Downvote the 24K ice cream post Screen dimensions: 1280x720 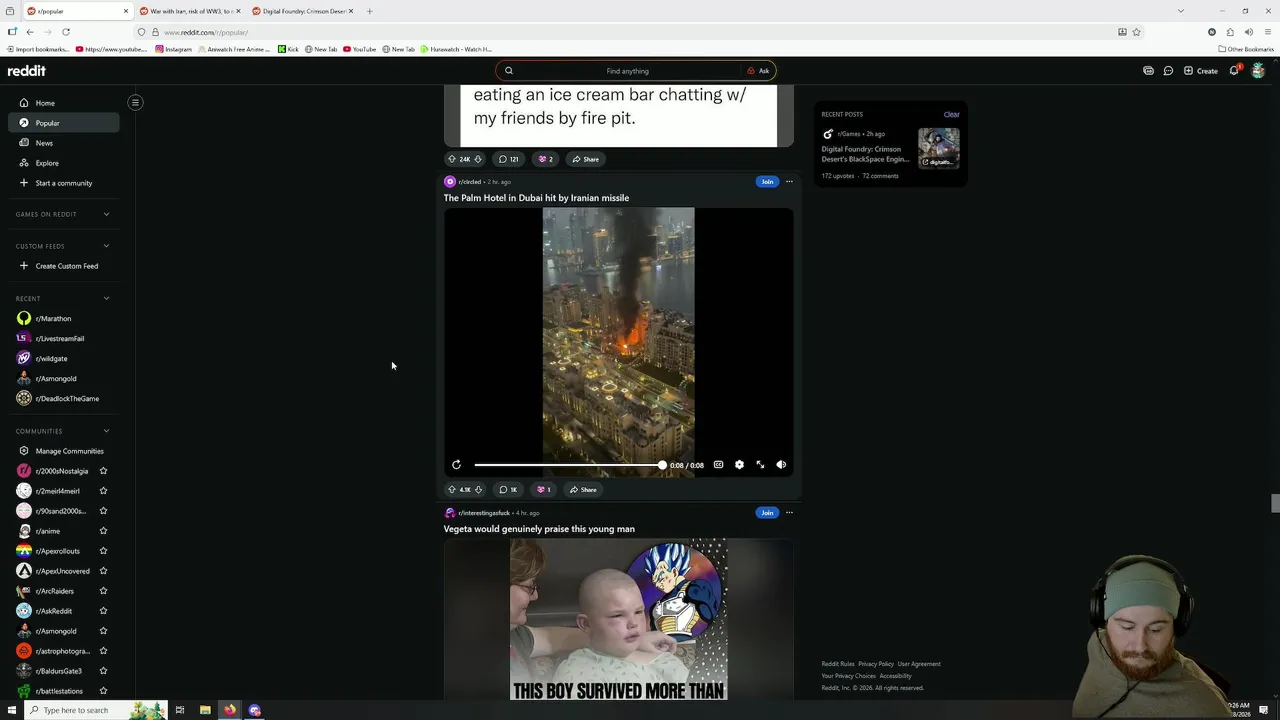click(478, 159)
